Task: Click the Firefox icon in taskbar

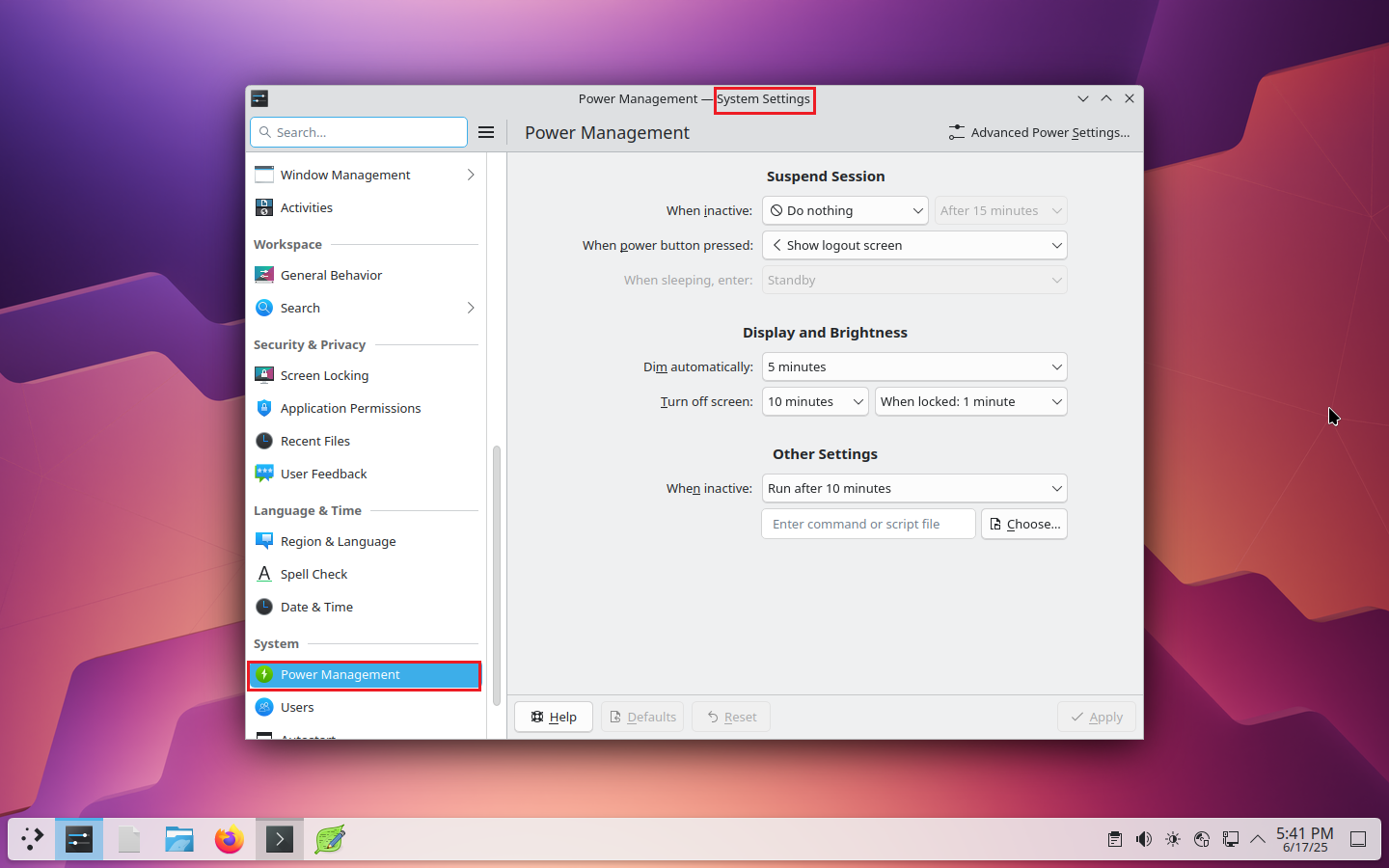Action: (x=230, y=839)
